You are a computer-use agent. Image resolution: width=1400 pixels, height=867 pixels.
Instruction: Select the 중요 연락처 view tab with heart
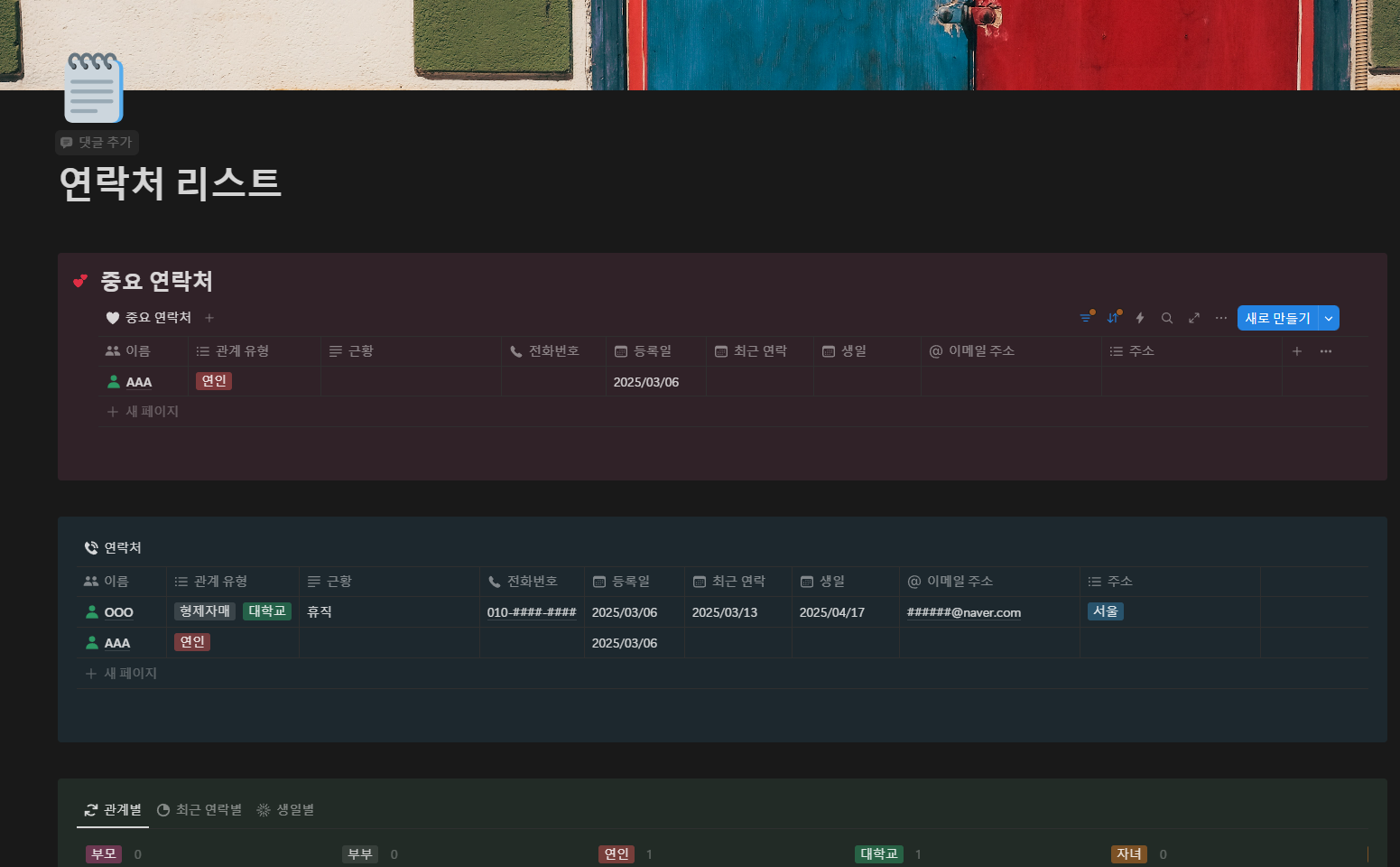point(149,318)
